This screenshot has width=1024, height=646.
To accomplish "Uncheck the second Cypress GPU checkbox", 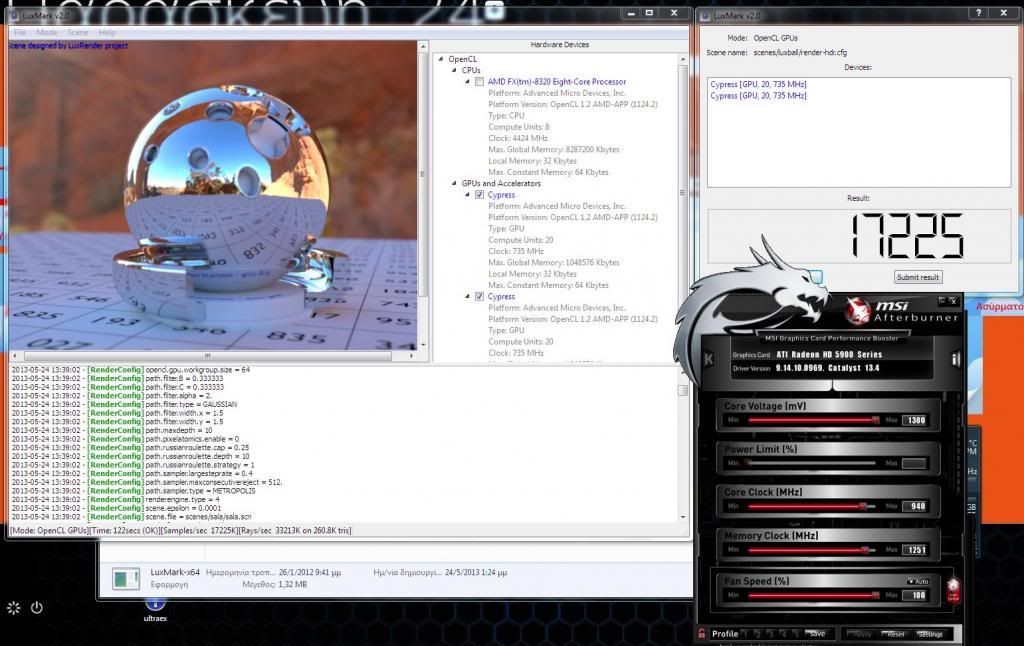I will point(479,297).
